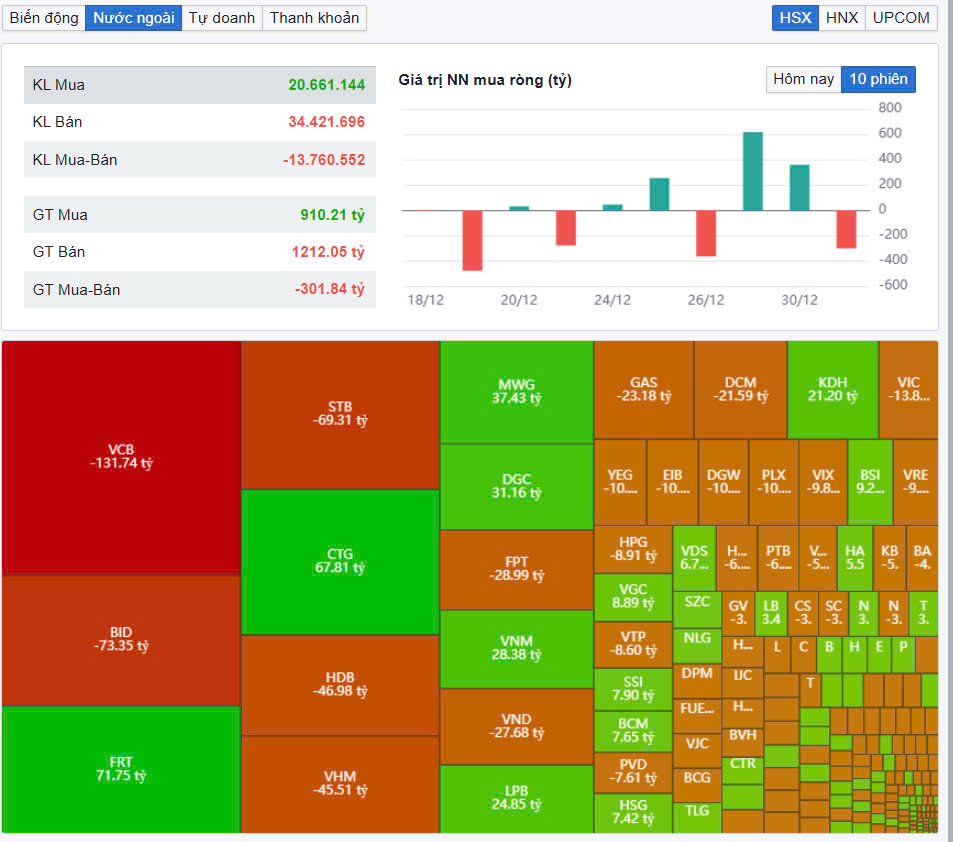Select the HSX exchange tab
The width and height of the screenshot is (953, 842).
pyautogui.click(x=795, y=18)
